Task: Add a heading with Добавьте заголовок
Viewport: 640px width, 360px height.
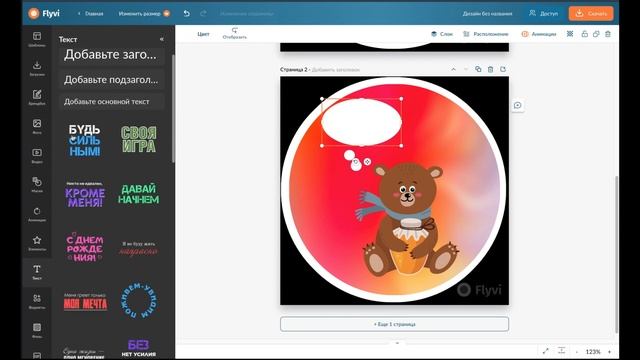Action: pyautogui.click(x=111, y=55)
